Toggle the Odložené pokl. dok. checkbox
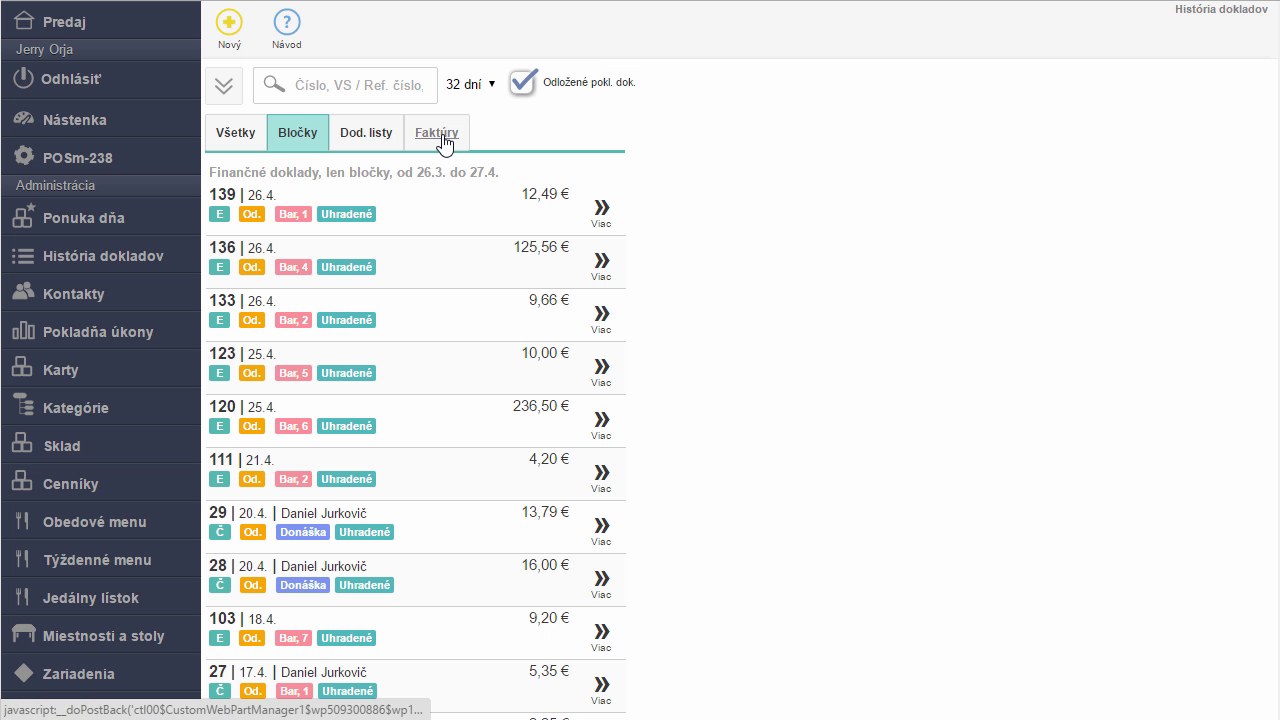1280x720 pixels. tap(523, 83)
